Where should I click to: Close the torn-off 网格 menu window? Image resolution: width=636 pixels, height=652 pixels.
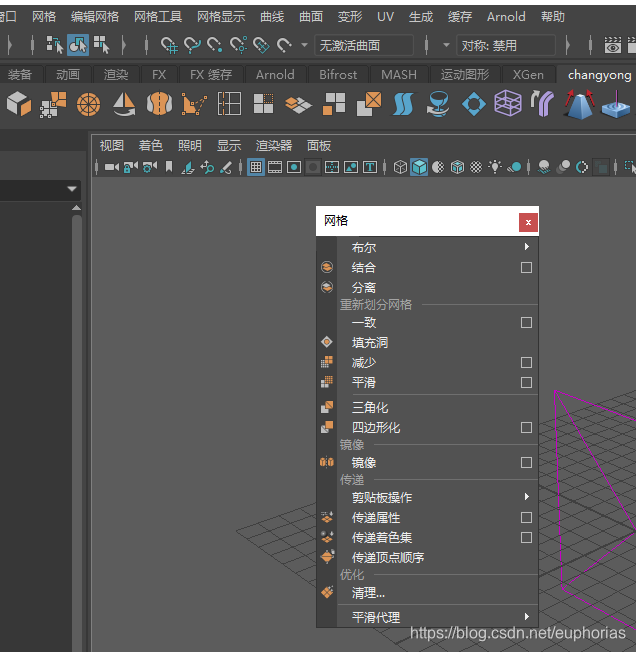pos(528,222)
